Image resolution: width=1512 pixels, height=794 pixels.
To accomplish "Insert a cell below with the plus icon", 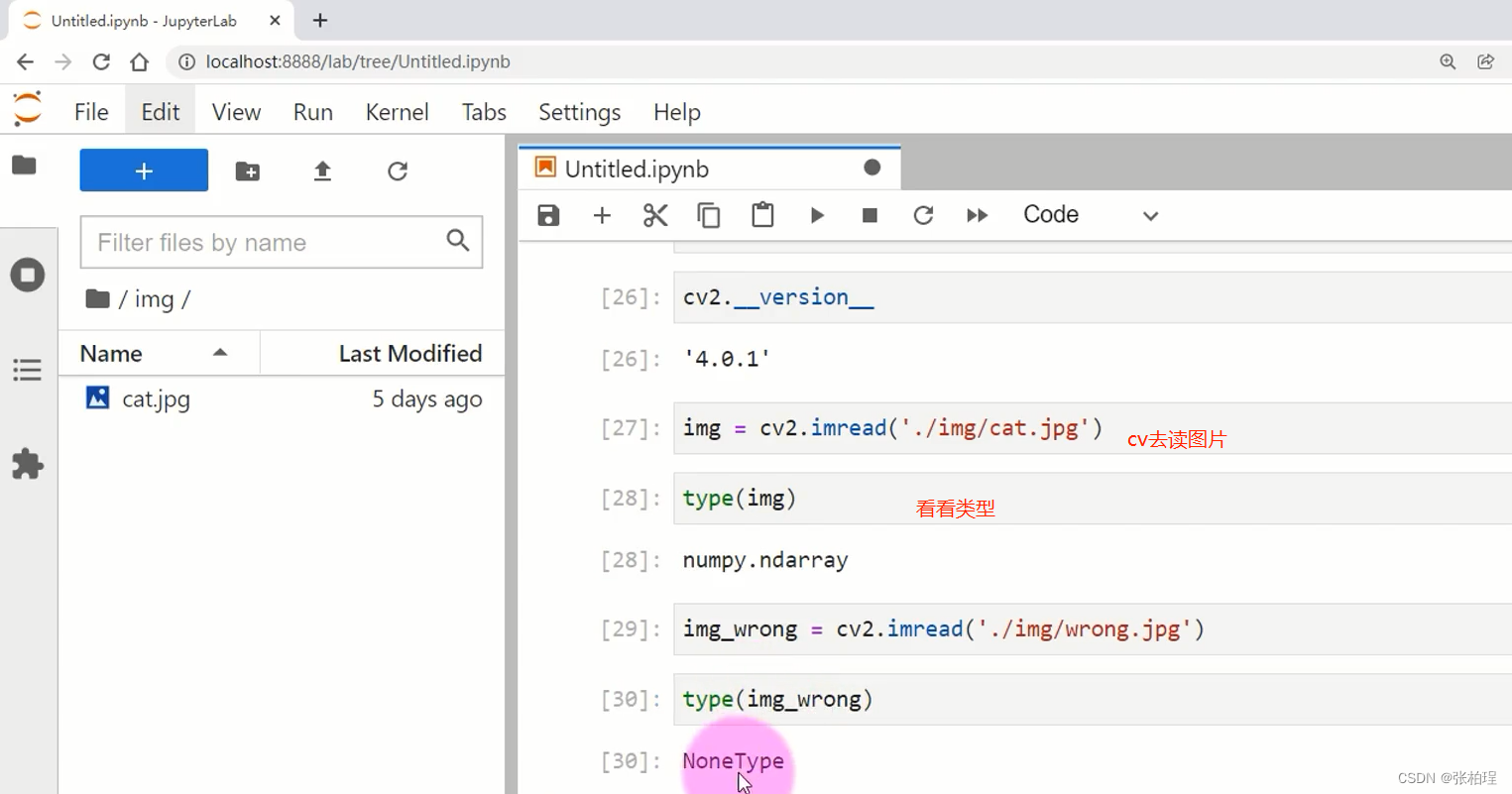I will coord(602,215).
